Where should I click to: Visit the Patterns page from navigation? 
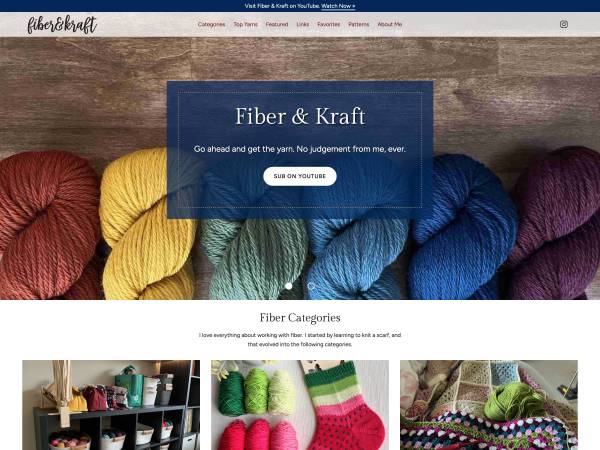[359, 24]
